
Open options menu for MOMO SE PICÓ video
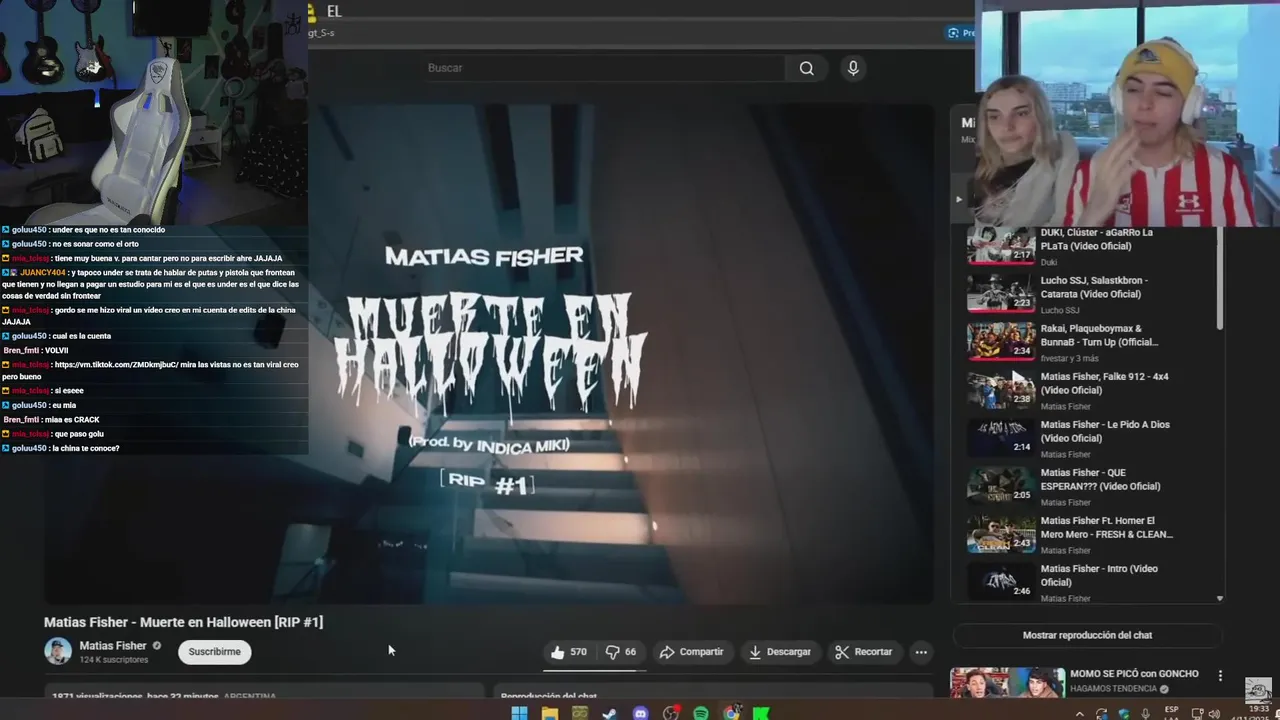pyautogui.click(x=1219, y=676)
